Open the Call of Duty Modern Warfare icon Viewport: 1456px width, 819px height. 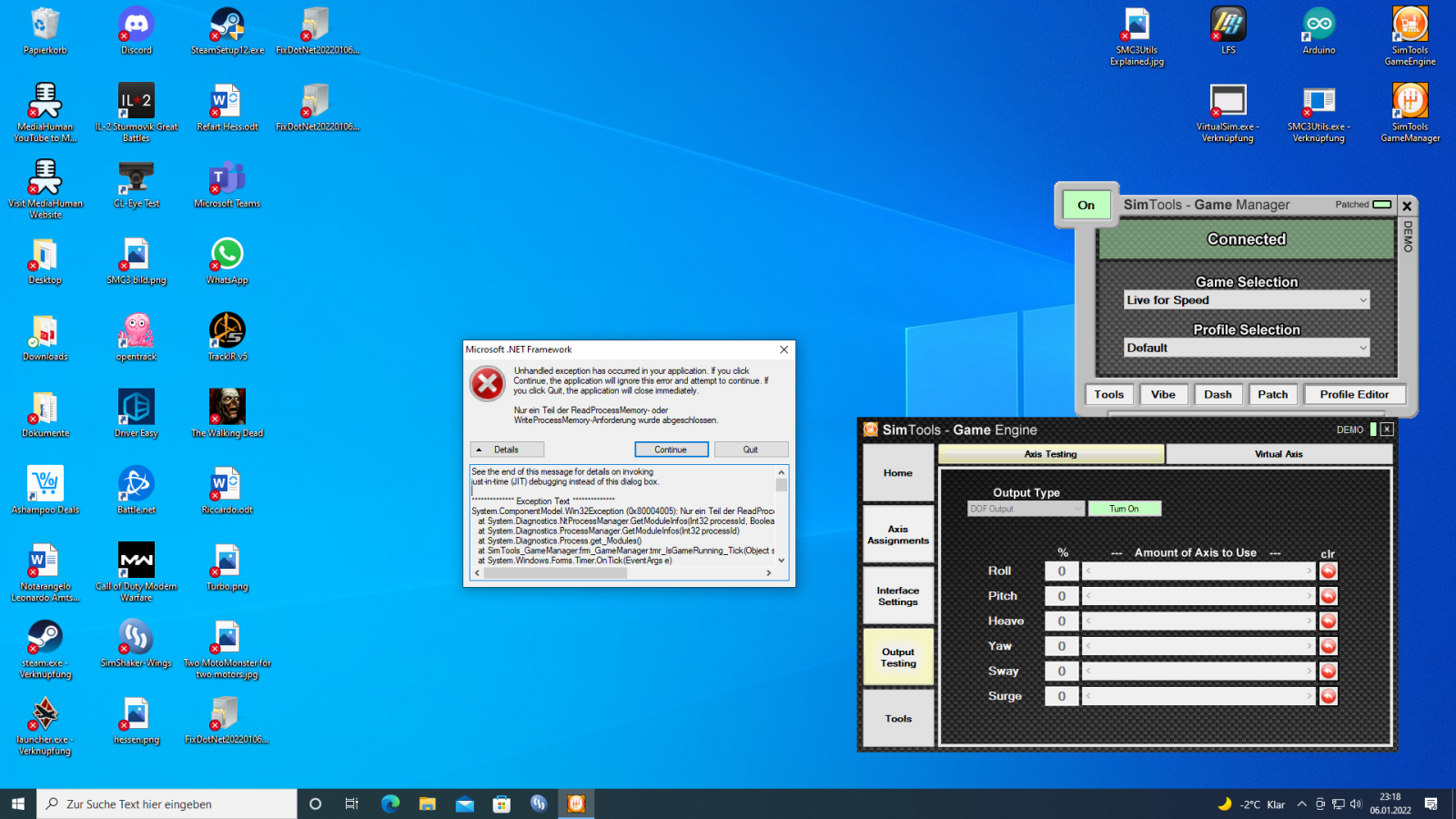point(136,571)
